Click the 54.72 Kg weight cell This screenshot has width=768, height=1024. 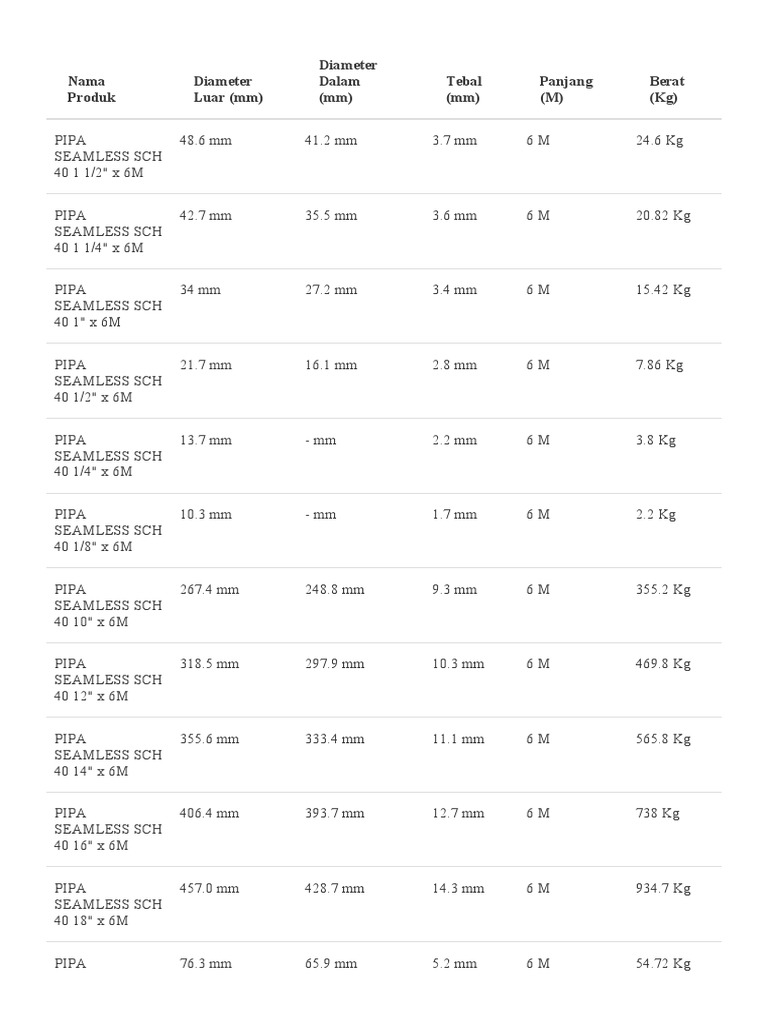(x=663, y=964)
